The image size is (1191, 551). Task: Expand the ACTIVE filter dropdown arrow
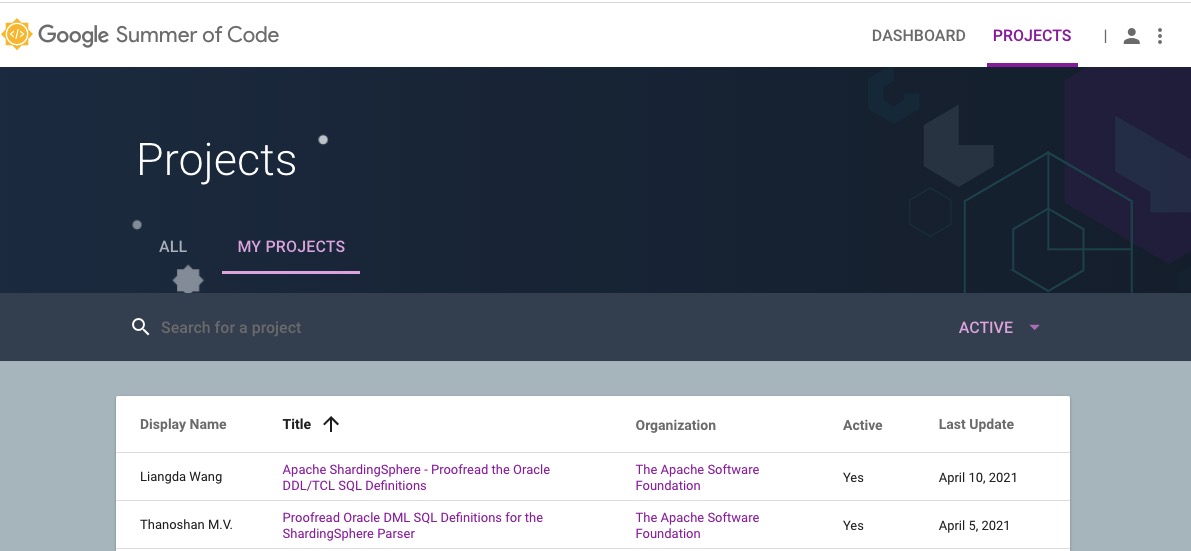pos(1034,327)
